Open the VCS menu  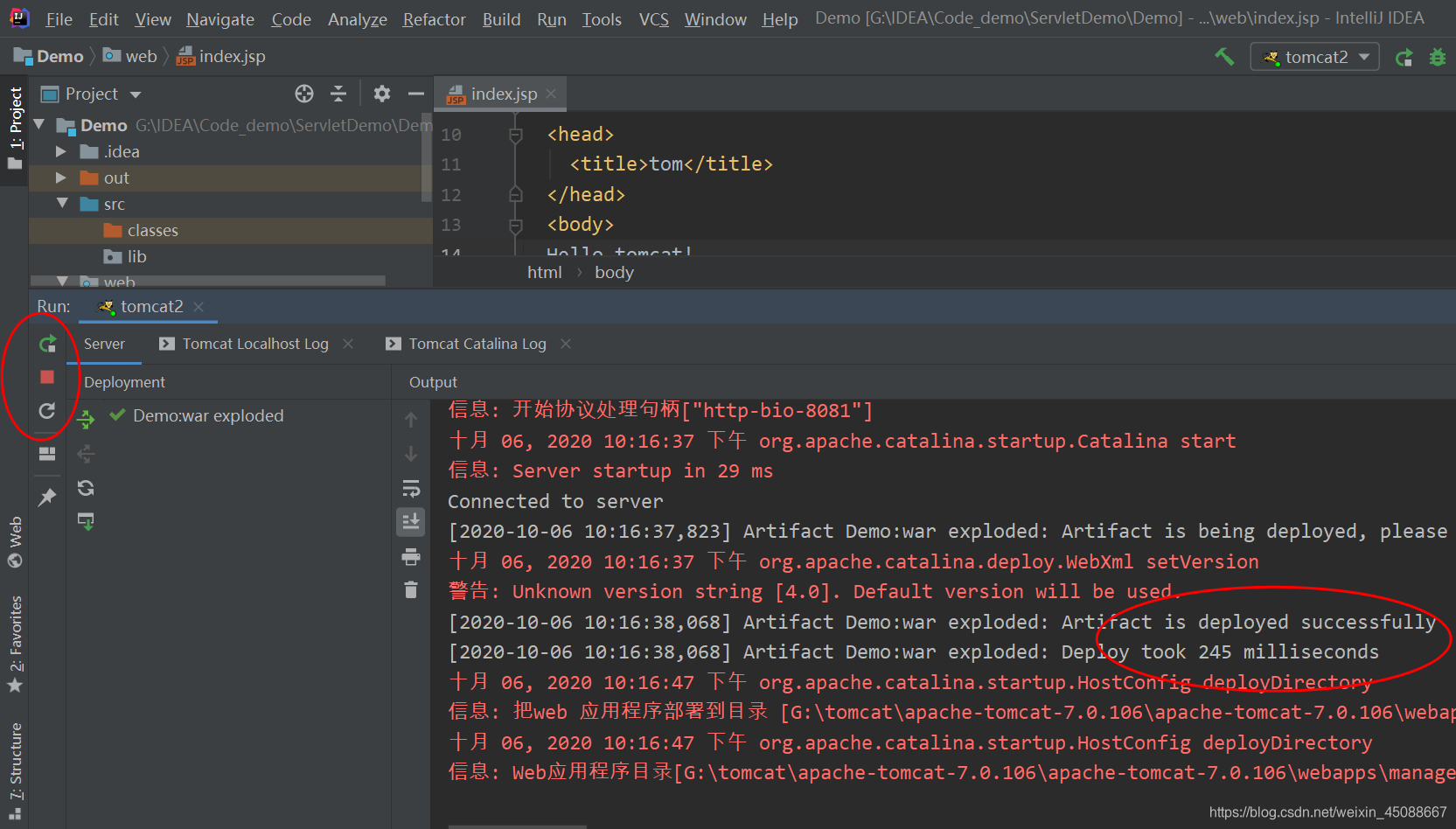tap(653, 19)
